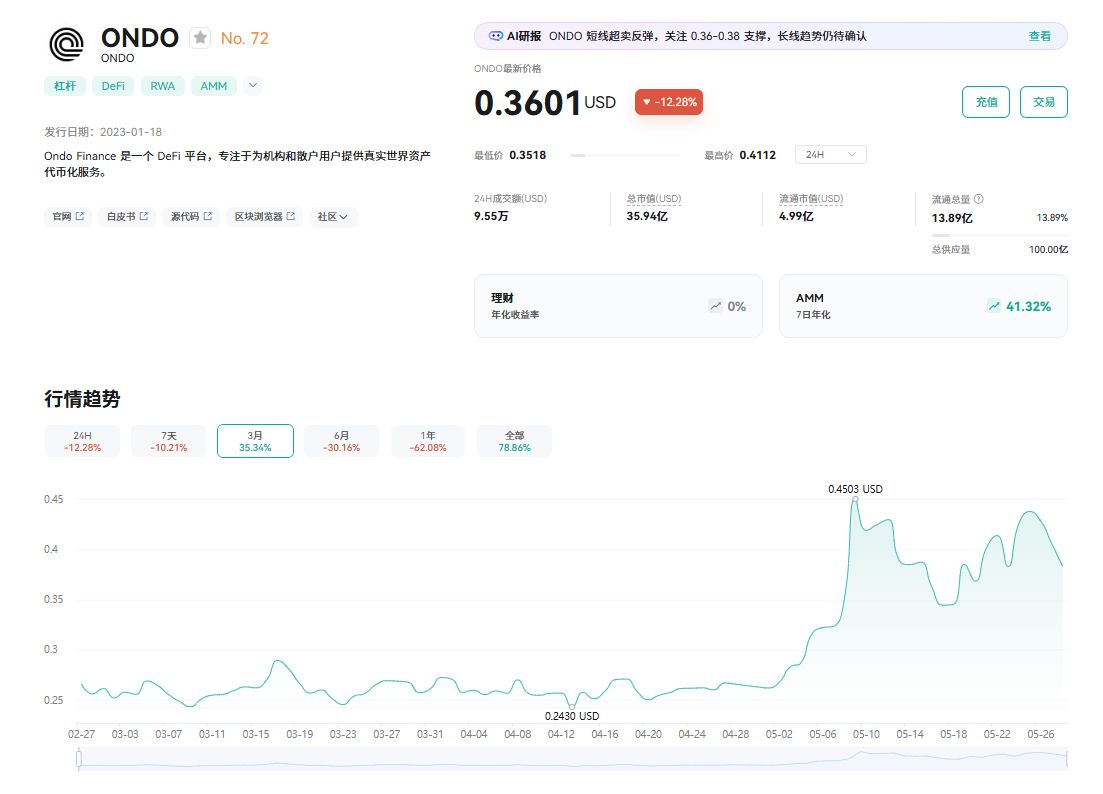Select the 全部 trend tab
The height and width of the screenshot is (794, 1103).
(514, 441)
